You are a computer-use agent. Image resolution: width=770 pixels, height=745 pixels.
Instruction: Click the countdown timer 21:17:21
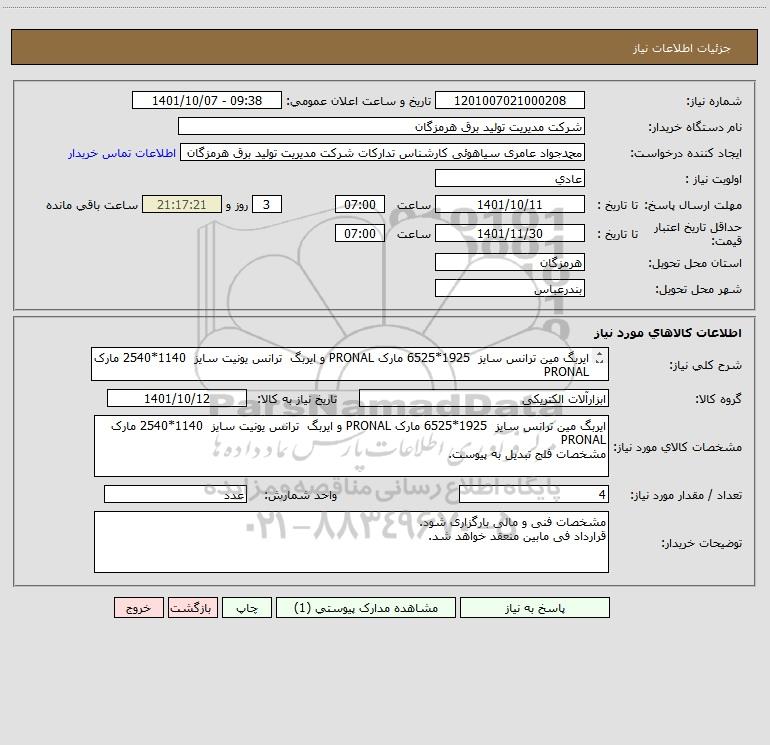click(182, 204)
